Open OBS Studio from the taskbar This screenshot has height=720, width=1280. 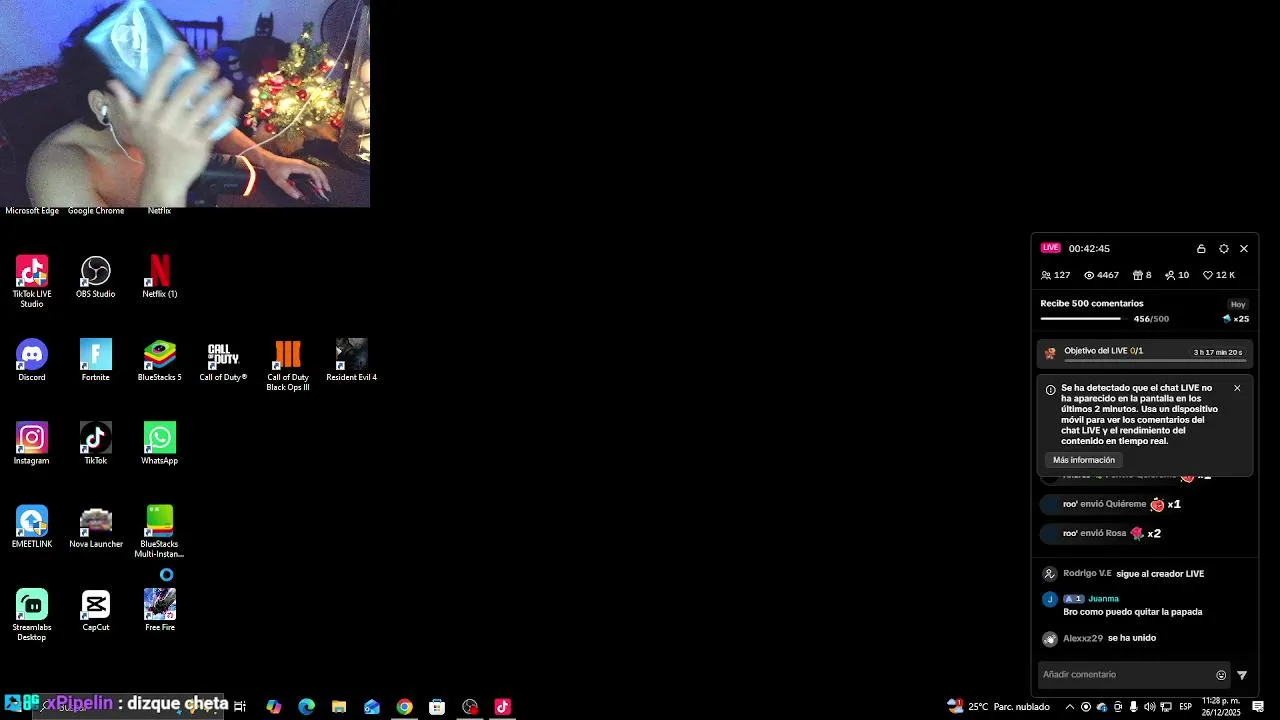click(x=470, y=707)
